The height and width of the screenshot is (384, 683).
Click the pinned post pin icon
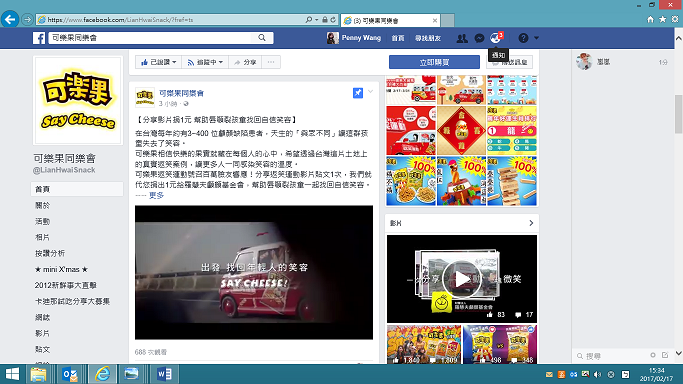[x=358, y=93]
